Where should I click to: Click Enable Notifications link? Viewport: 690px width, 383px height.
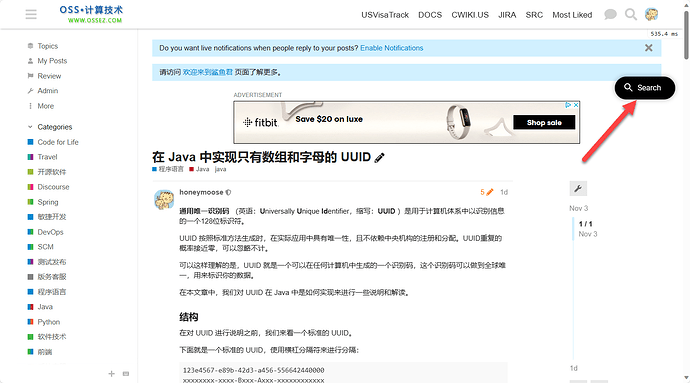[392, 48]
